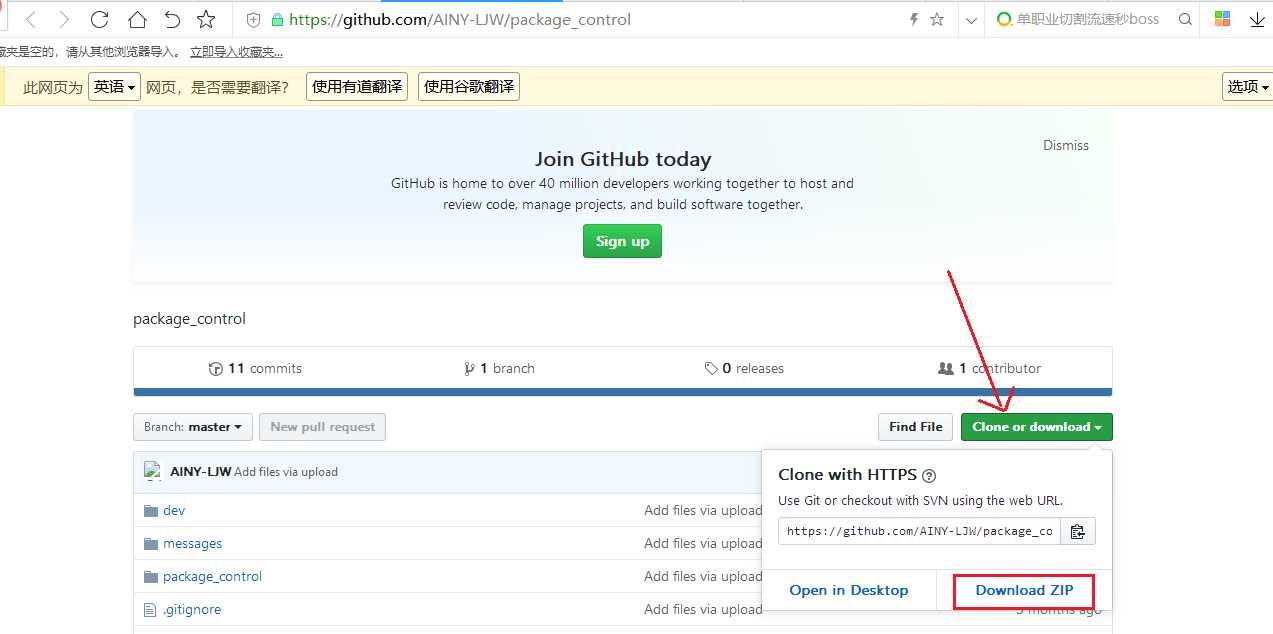Screen dimensions: 1273x634
Task: Open the Branch: master dropdown
Action: coord(192,427)
